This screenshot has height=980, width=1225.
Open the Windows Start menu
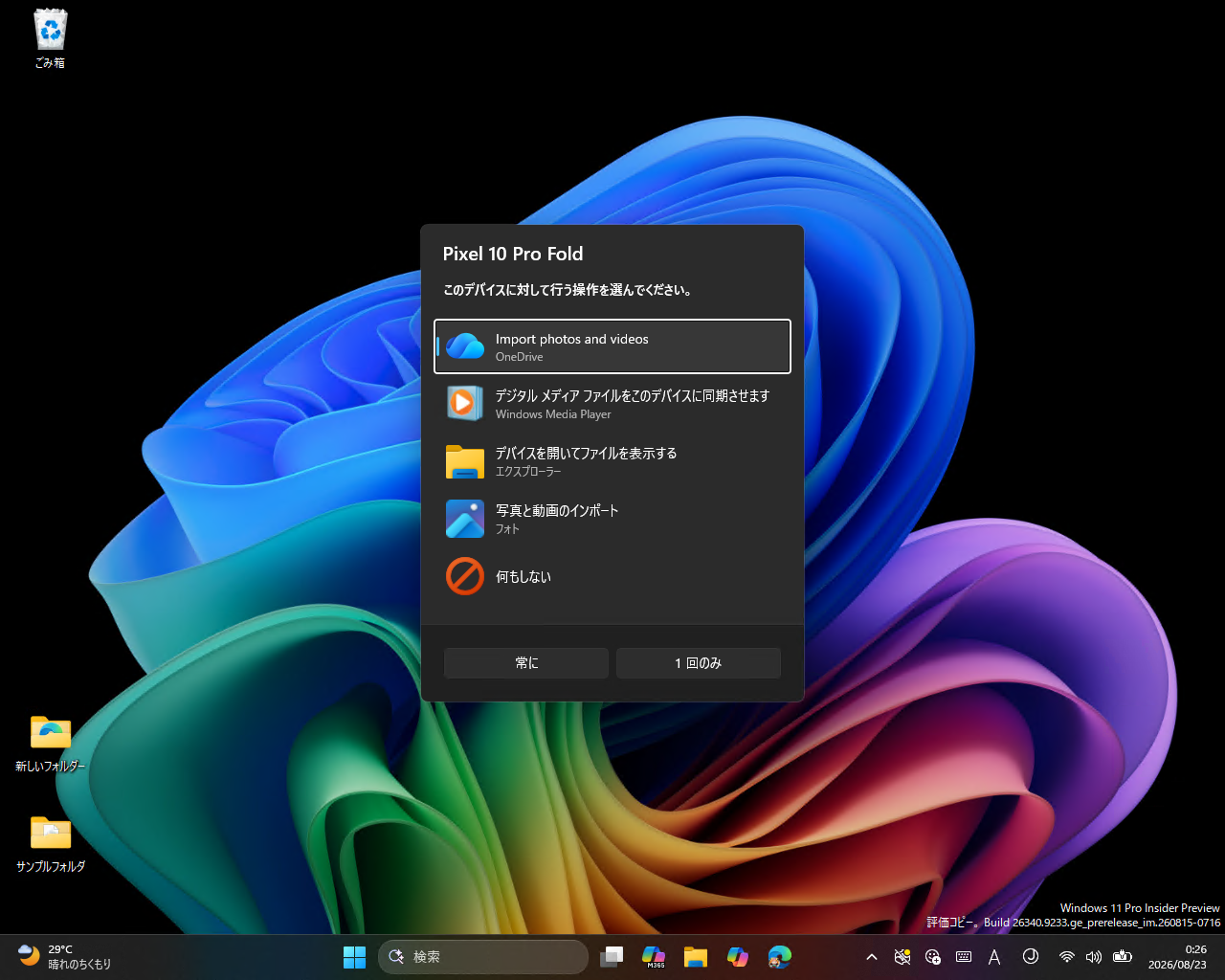(x=354, y=957)
